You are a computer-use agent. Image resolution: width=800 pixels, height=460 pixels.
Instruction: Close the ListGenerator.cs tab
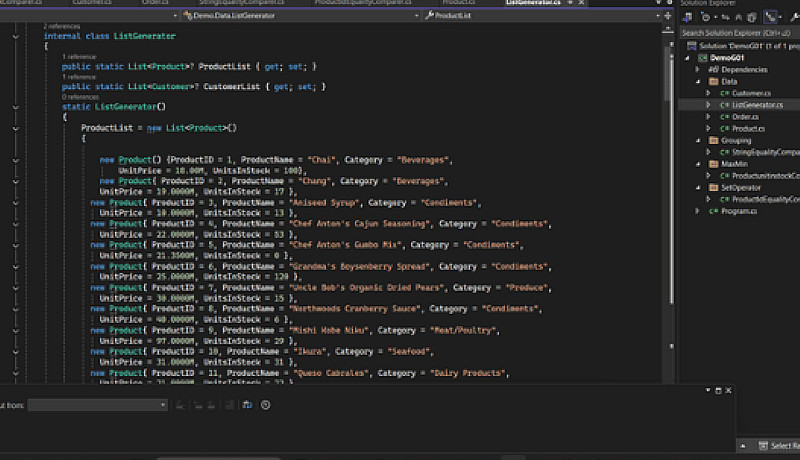pos(581,3)
